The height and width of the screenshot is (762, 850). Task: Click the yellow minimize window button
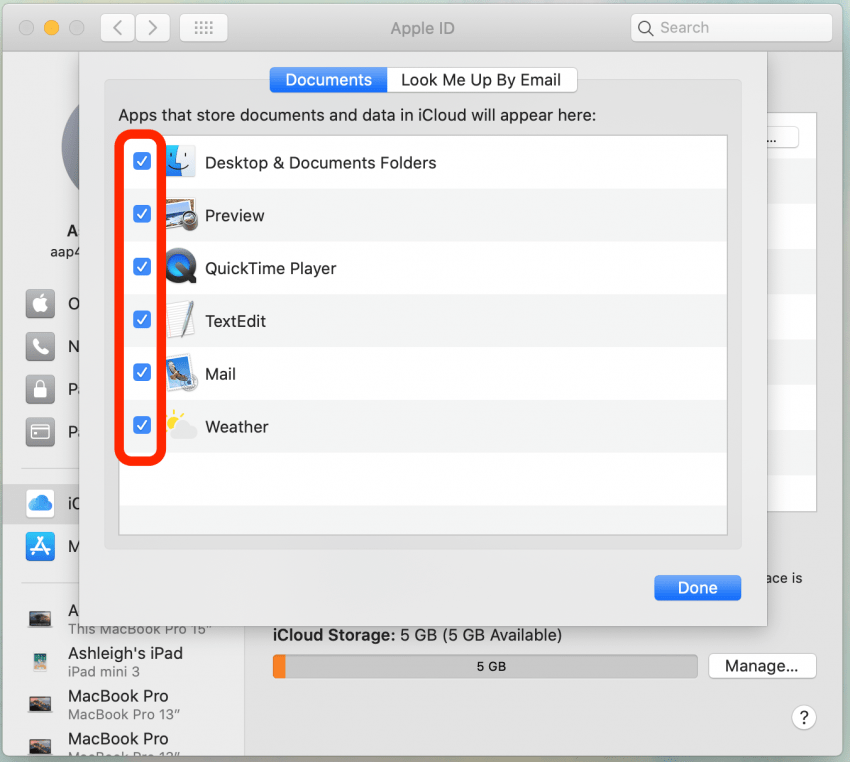click(51, 28)
